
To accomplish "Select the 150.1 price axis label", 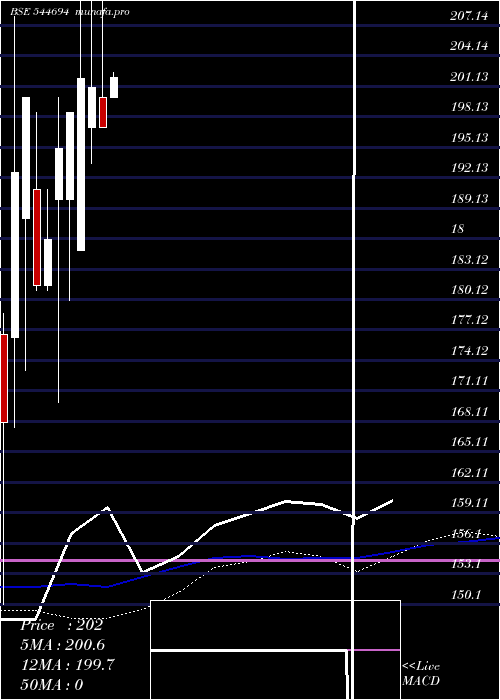I will coord(466,594).
